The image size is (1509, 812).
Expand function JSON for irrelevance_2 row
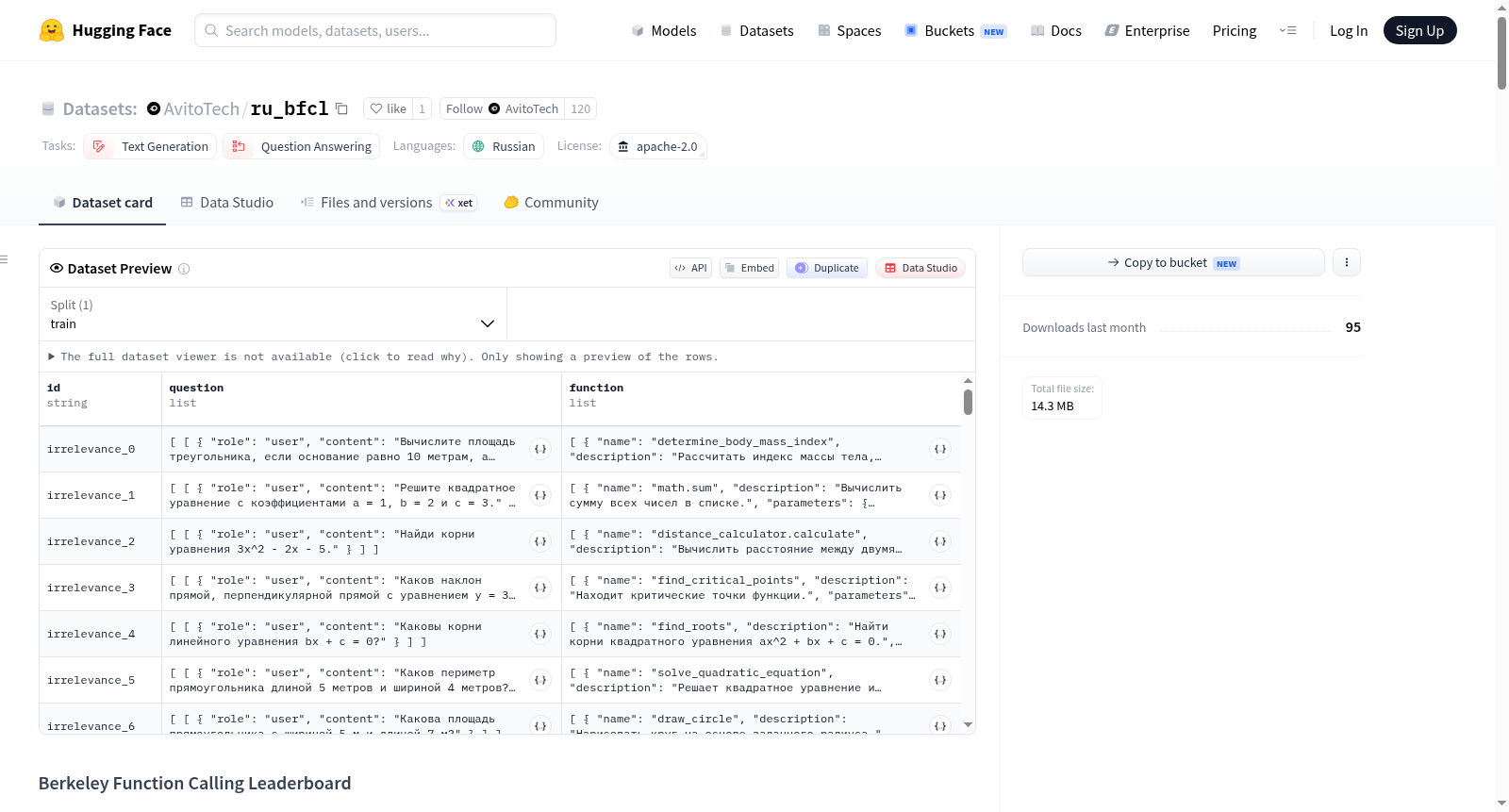point(940,541)
